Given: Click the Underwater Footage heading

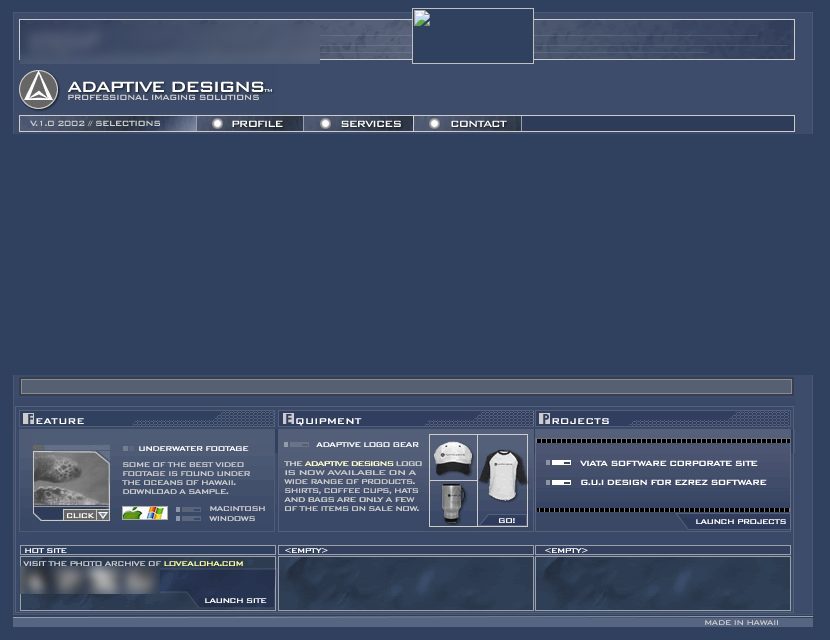Looking at the screenshot, I should click(x=193, y=448).
